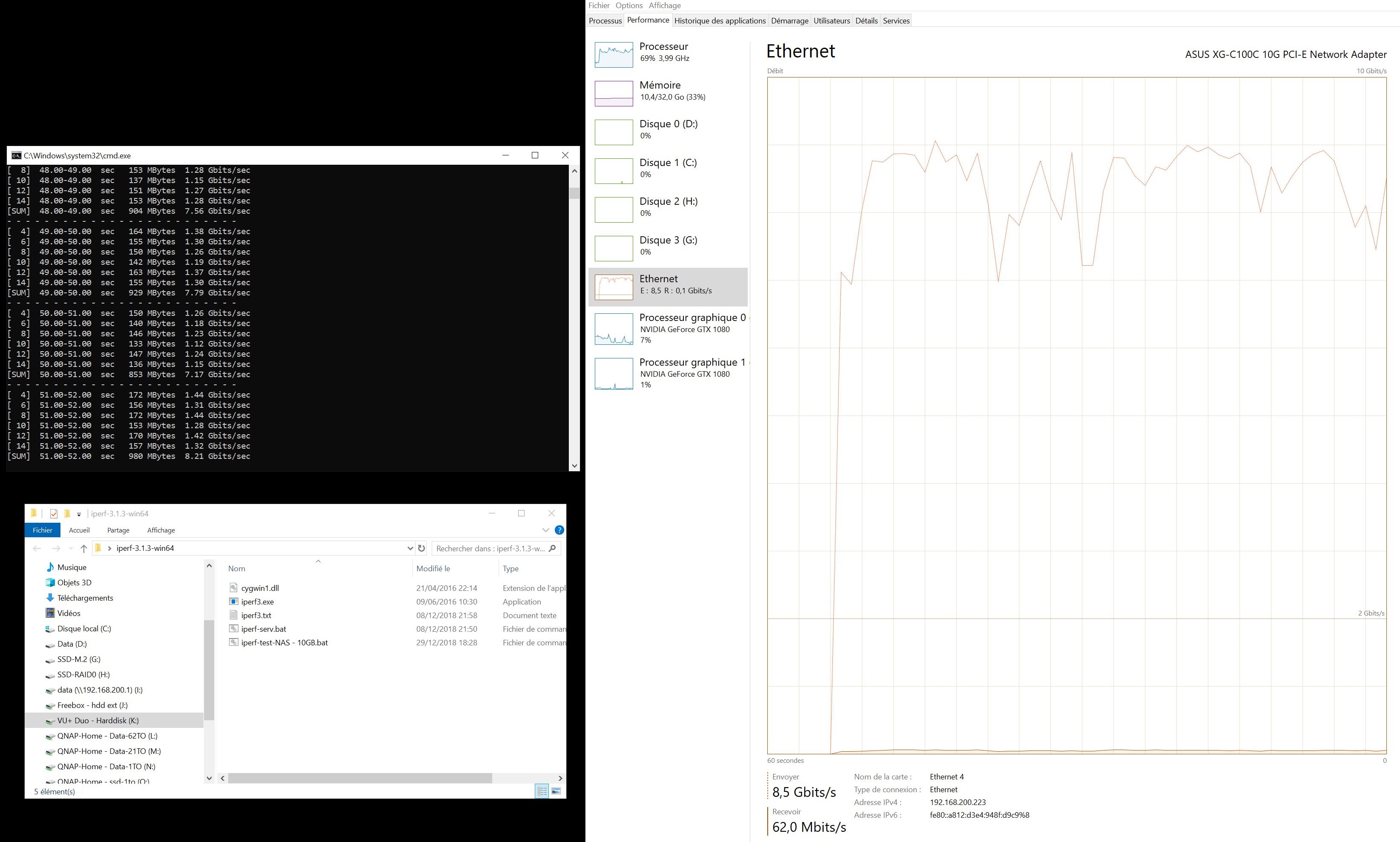Open the address bar history dropdown
The height and width of the screenshot is (842, 1400).
point(410,548)
